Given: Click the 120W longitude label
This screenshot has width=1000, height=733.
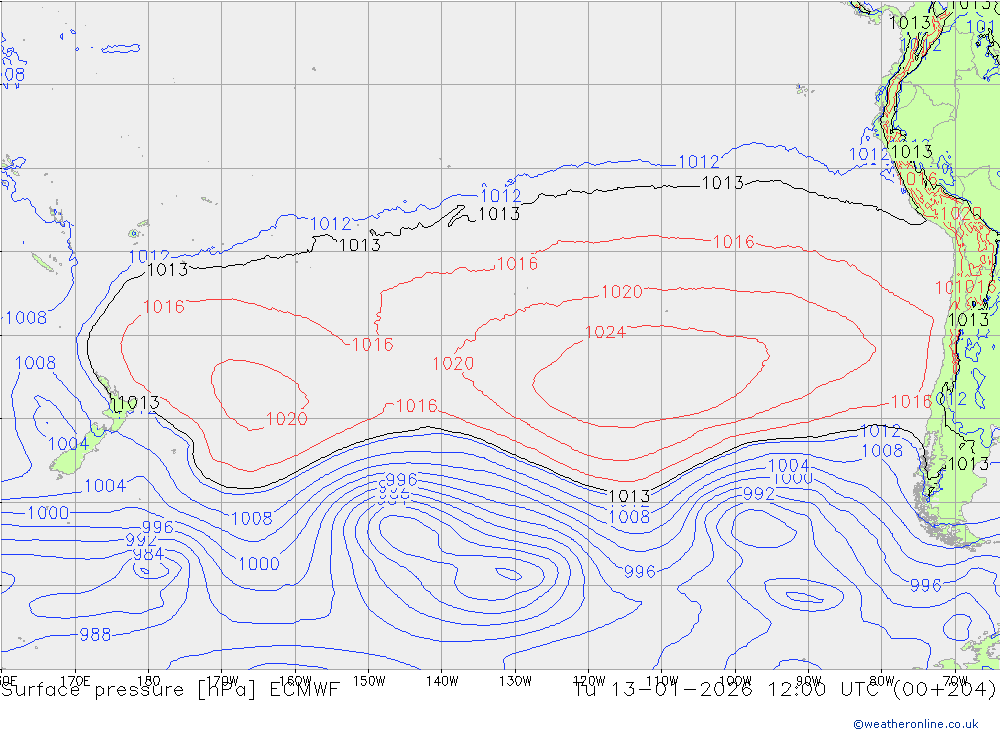Looking at the screenshot, I should (589, 681).
